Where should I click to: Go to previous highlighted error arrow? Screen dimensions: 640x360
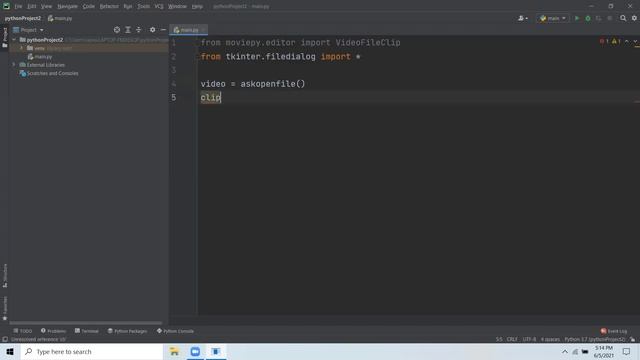coord(627,41)
